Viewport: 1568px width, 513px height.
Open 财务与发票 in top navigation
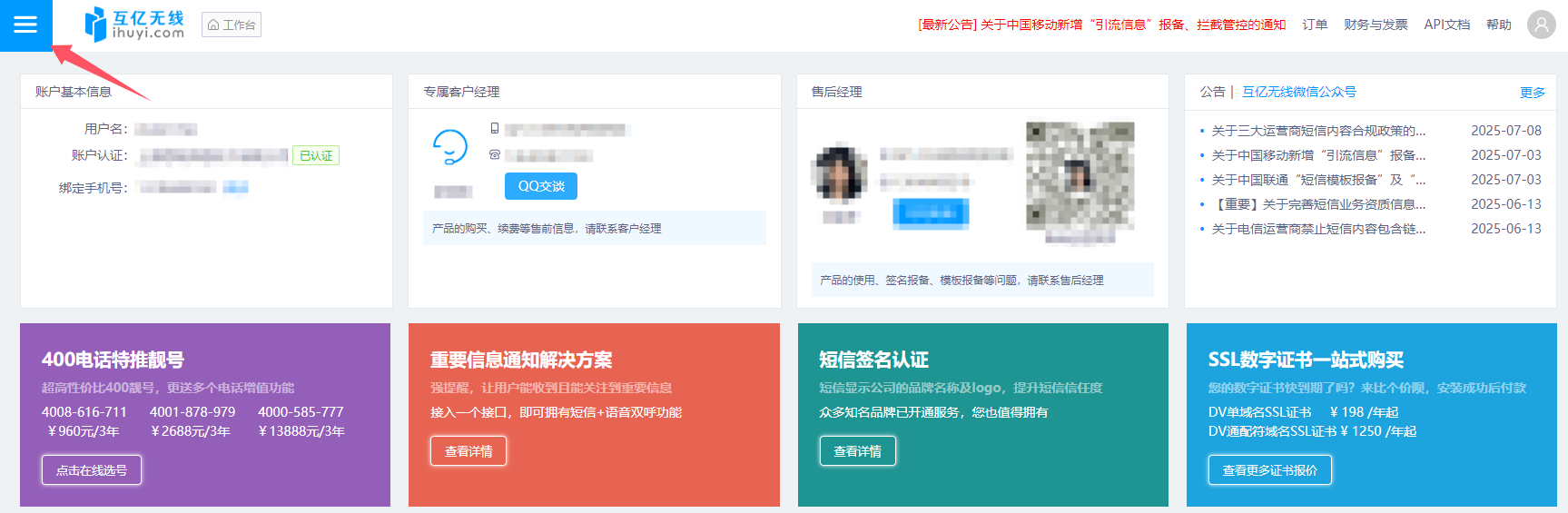point(1376,25)
